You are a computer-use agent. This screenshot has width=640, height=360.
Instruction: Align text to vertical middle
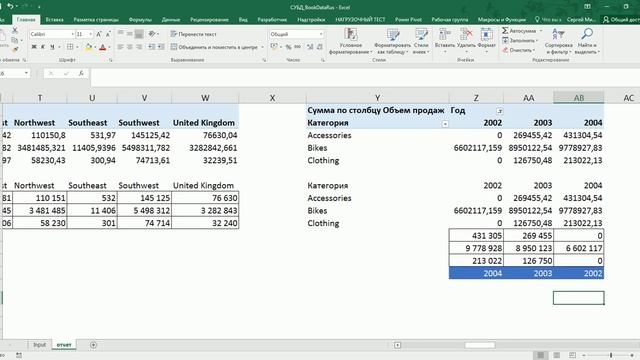(130, 33)
